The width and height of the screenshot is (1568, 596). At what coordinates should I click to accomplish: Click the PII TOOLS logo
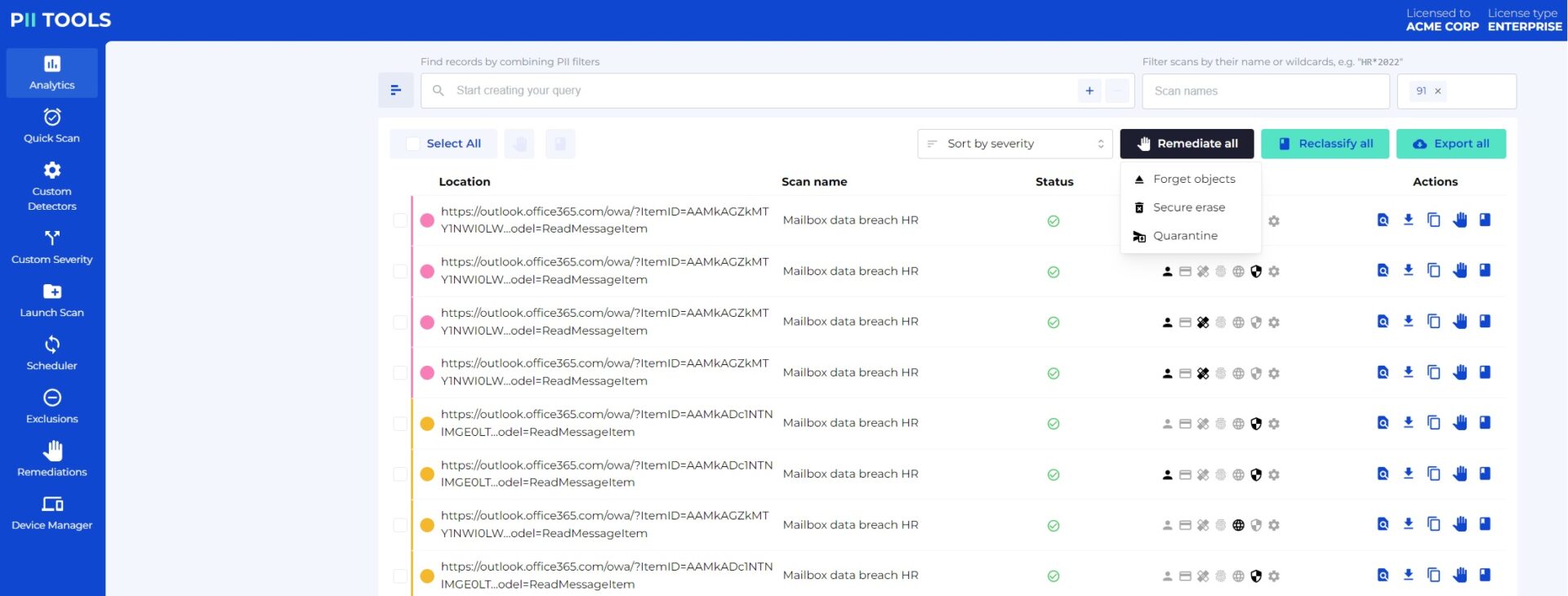60,20
